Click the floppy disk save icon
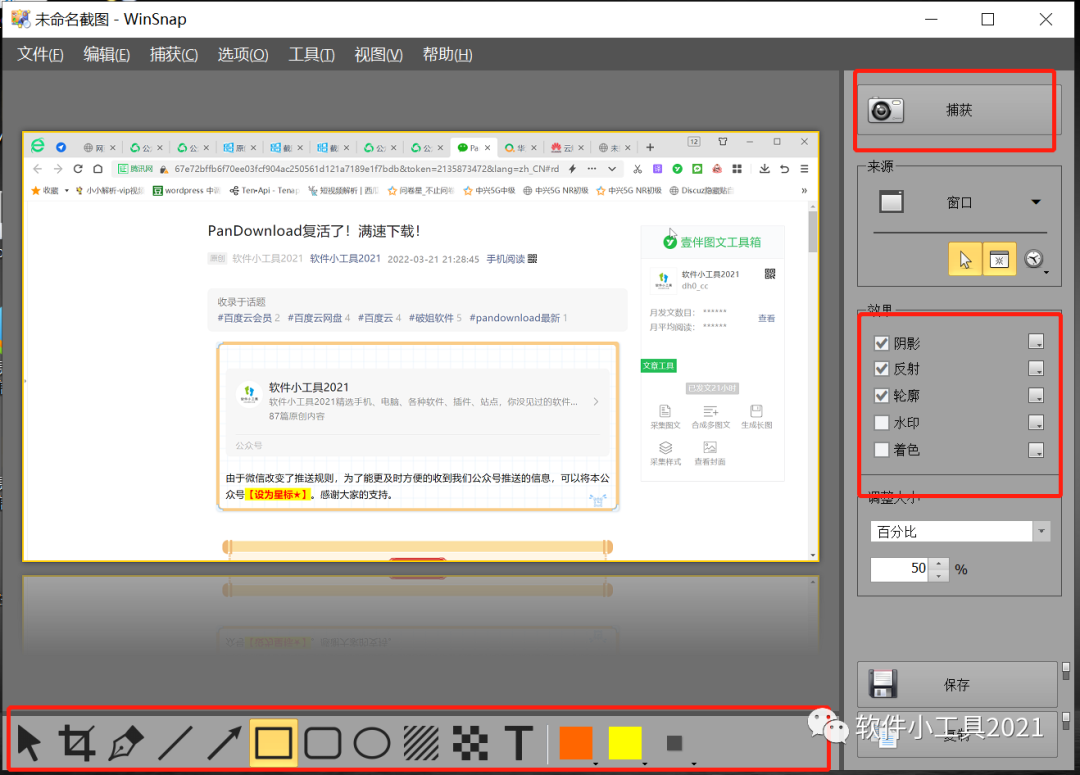1080x775 pixels. [x=882, y=683]
